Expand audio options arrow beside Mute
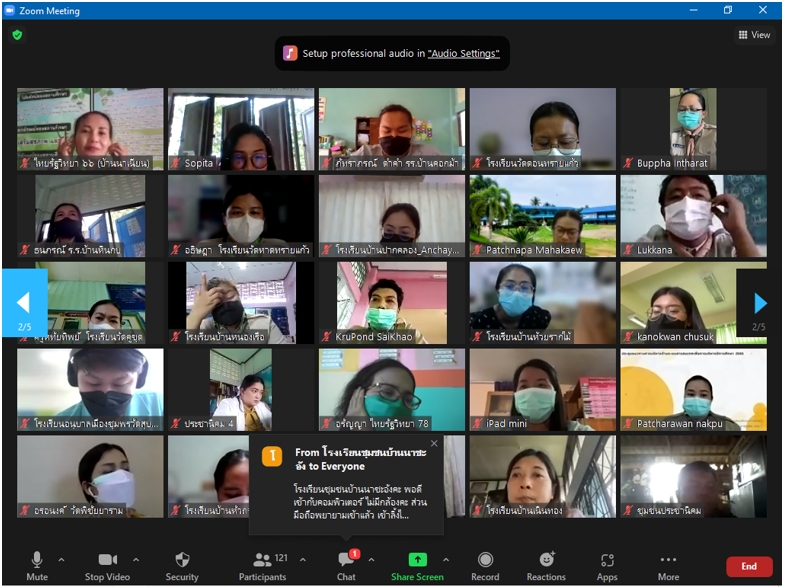785x588 pixels. coord(61,560)
